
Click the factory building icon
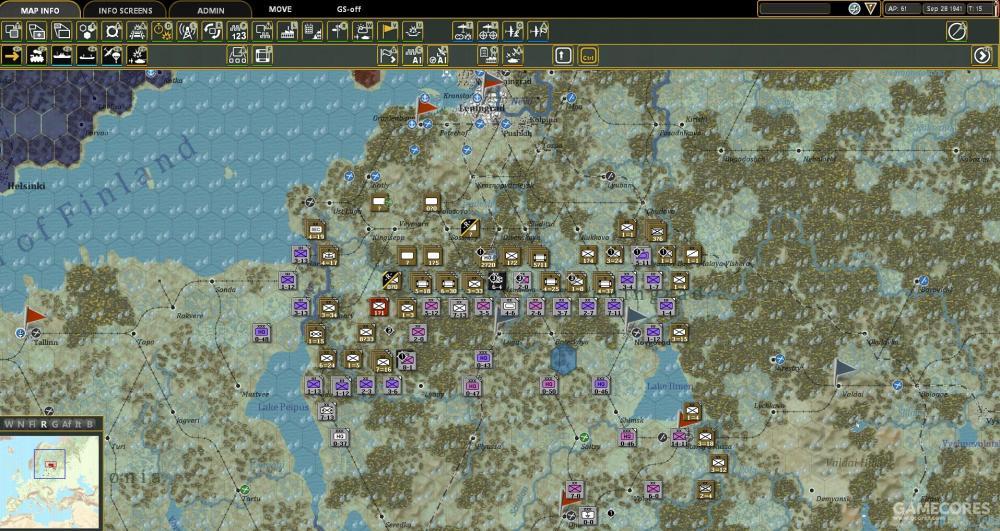pos(287,31)
